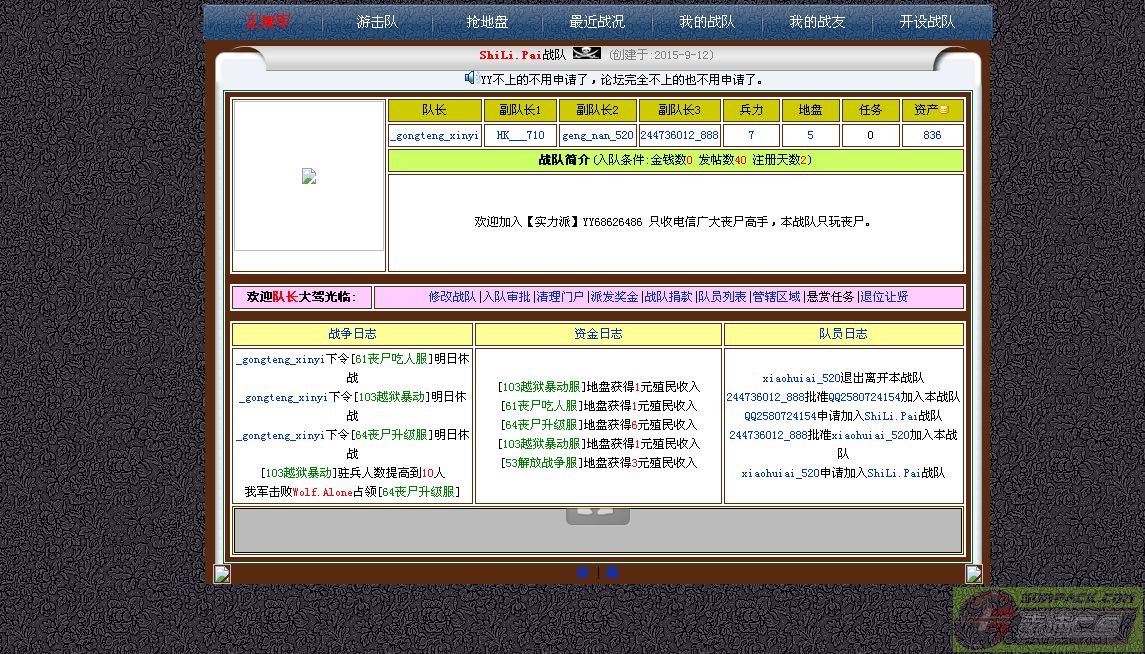Open the 入队审批 link
Screen dimensions: 1145x654
[507, 297]
